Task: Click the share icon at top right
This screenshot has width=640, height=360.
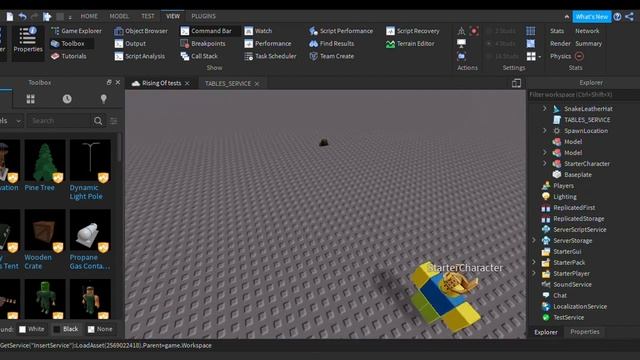Action: click(629, 16)
